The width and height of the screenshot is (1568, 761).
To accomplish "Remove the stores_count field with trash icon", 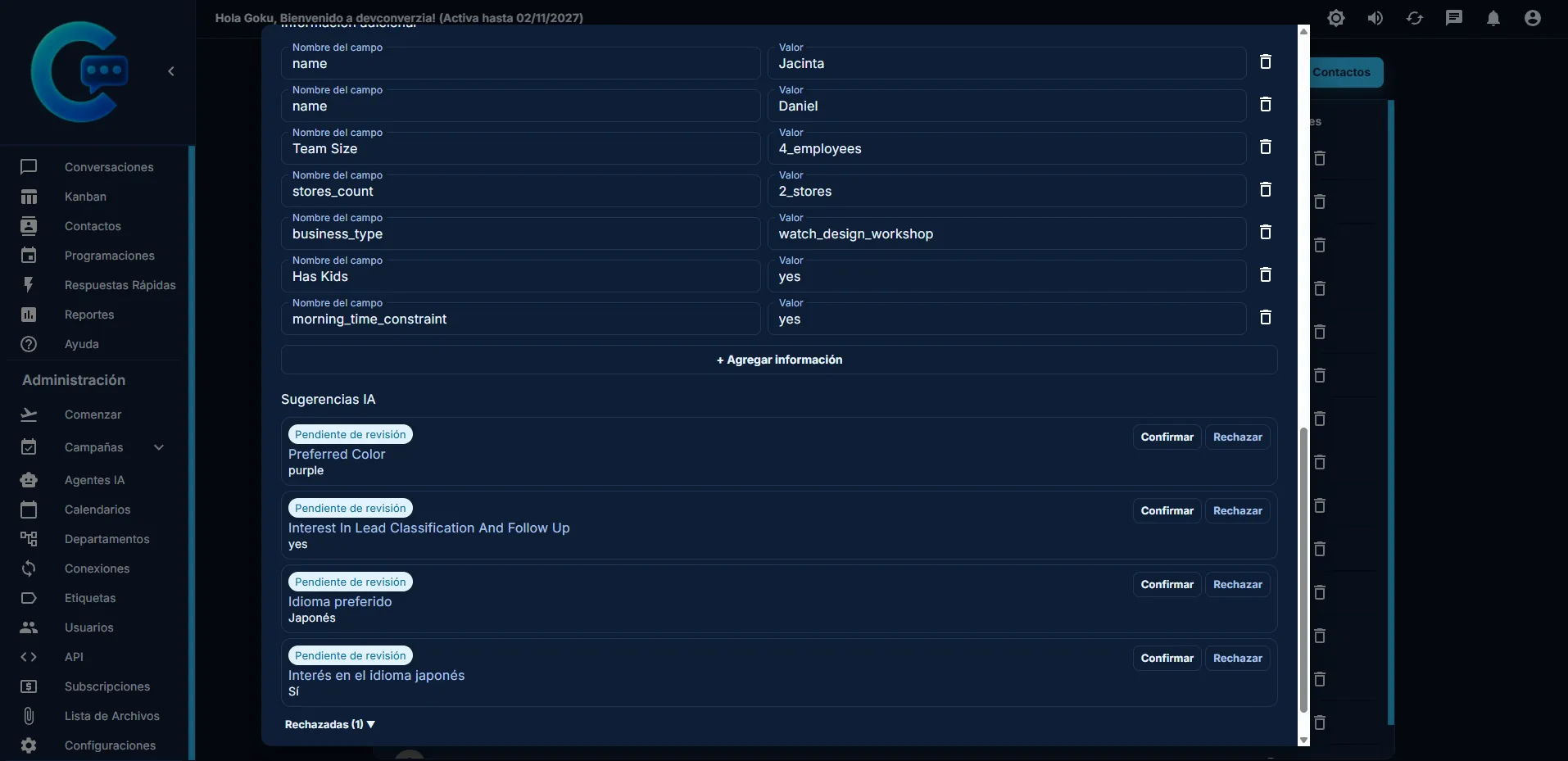I will 1265,189.
